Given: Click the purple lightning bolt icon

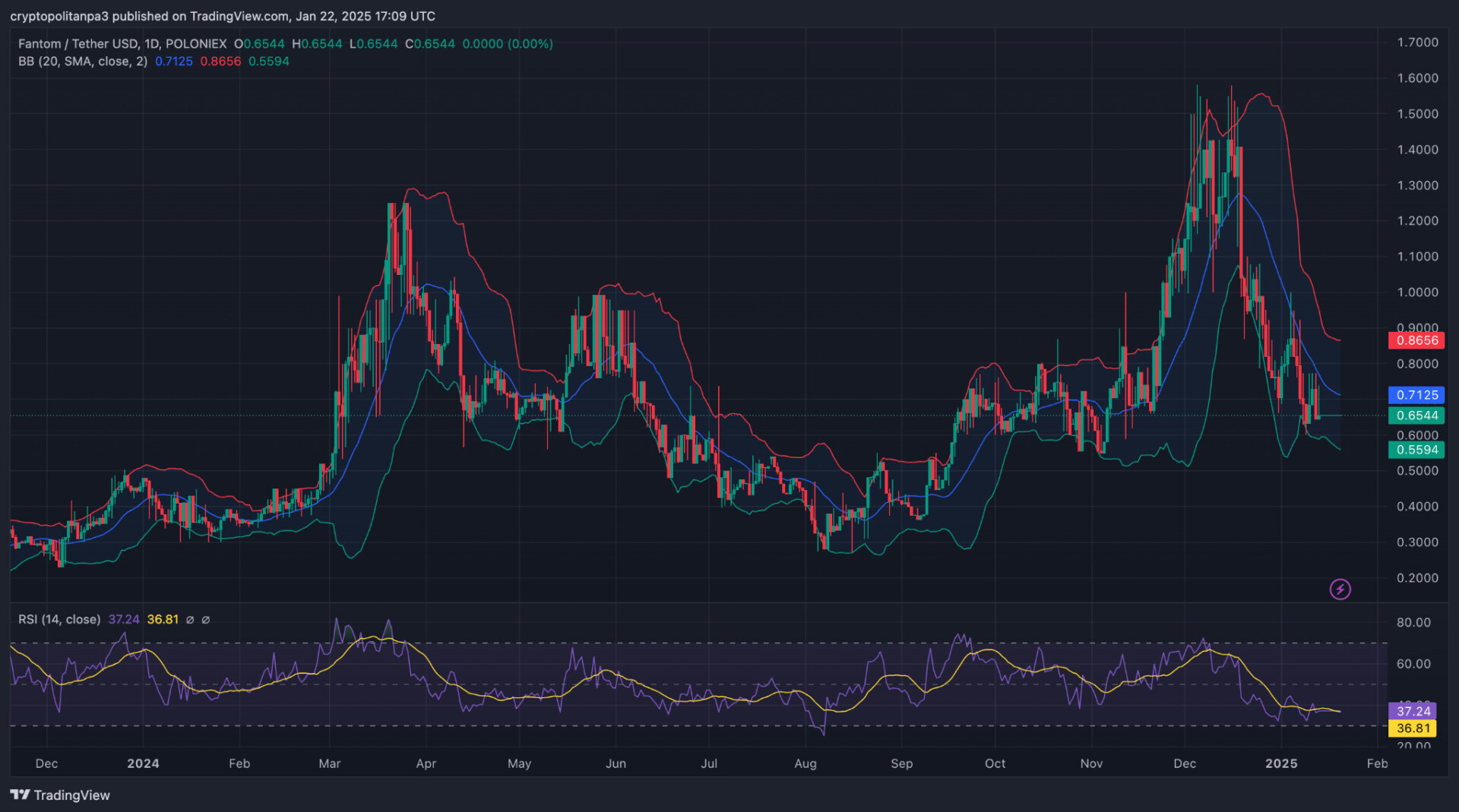Looking at the screenshot, I should pos(1340,589).
